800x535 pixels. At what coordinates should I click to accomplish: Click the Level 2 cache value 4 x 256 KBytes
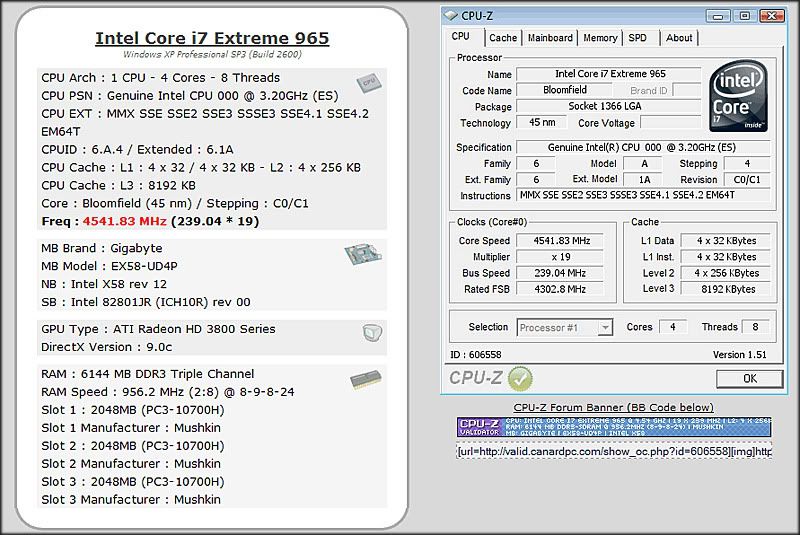coord(726,273)
